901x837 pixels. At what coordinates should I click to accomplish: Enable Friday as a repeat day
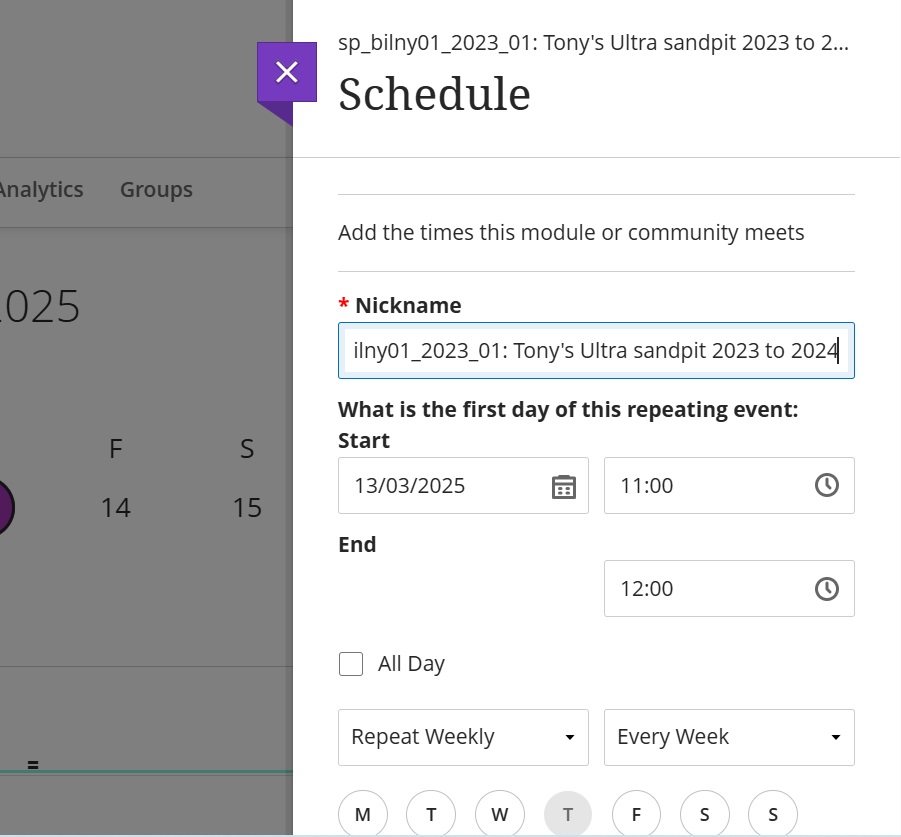pyautogui.click(x=636, y=814)
